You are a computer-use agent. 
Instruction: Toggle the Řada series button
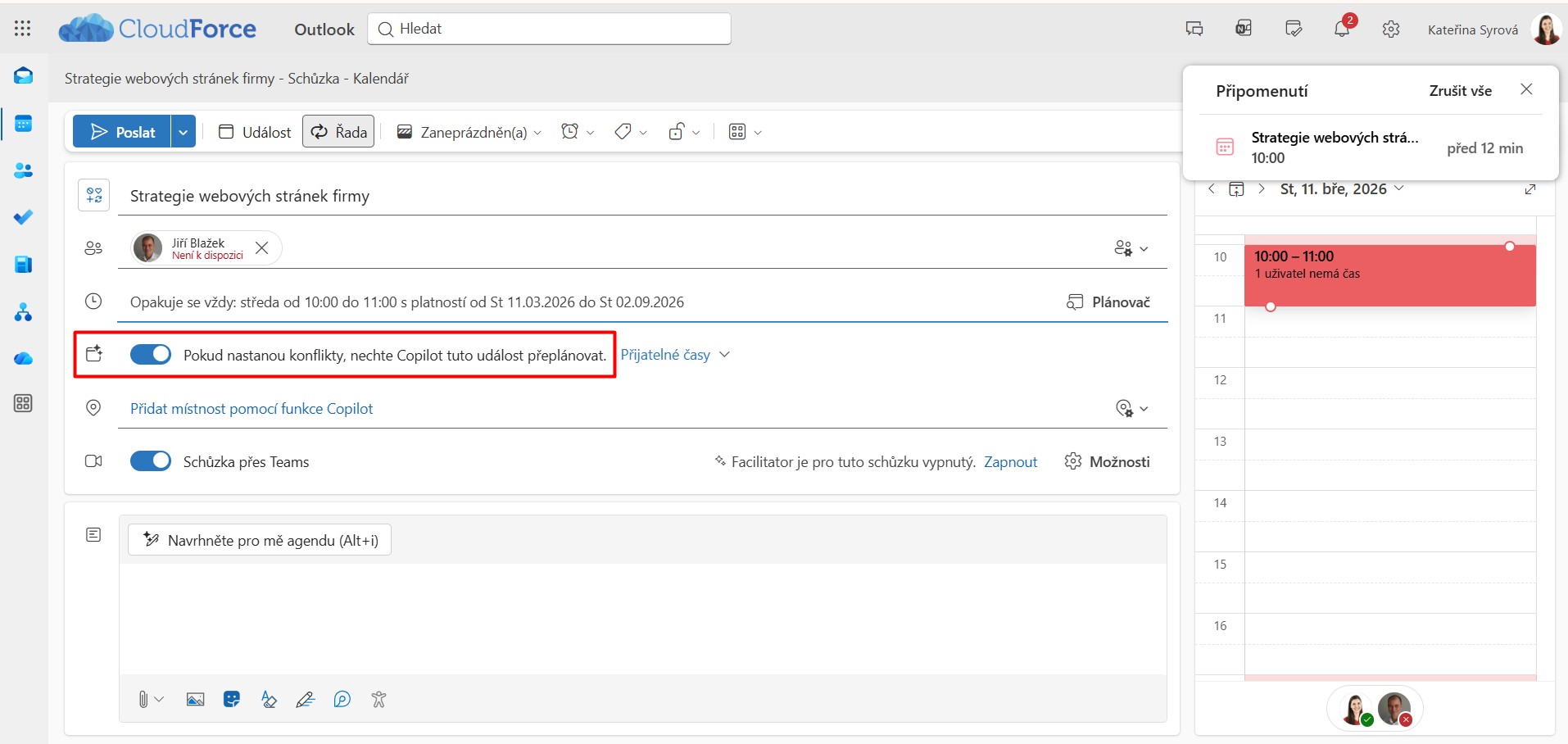[338, 132]
